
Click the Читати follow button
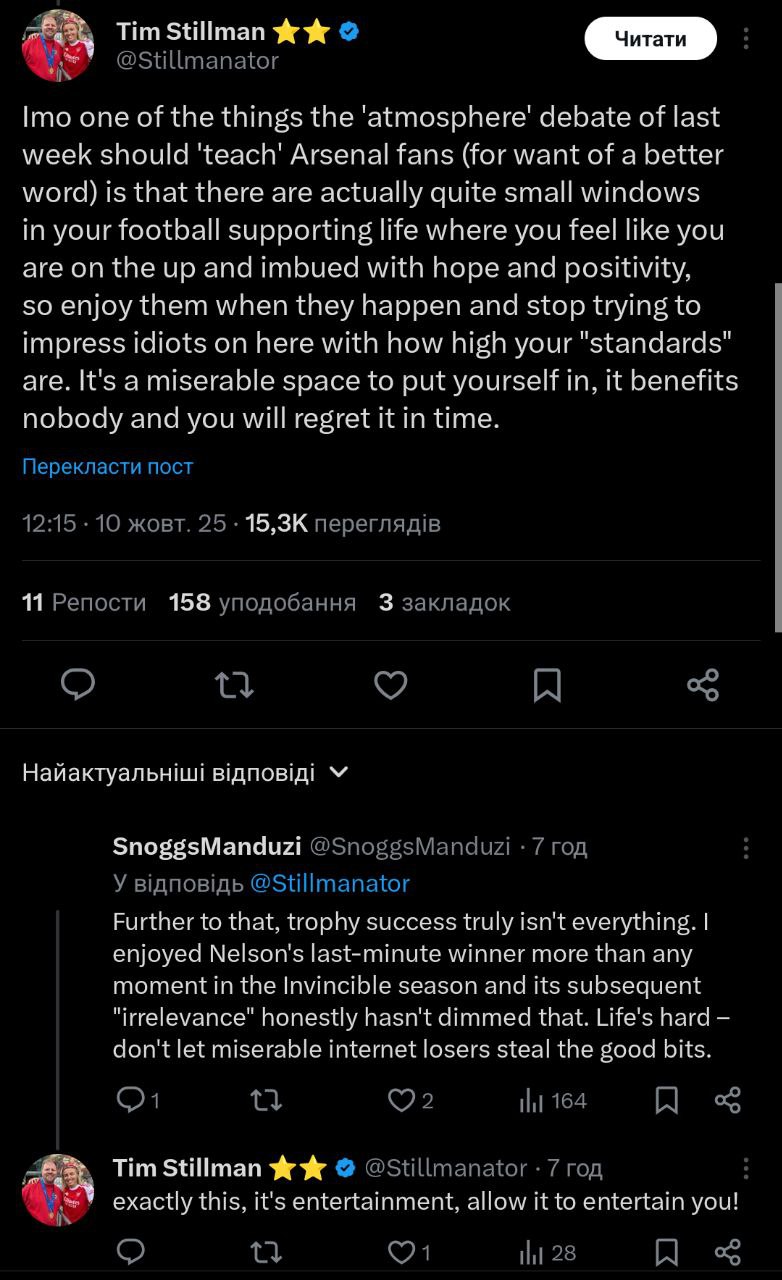(650, 39)
